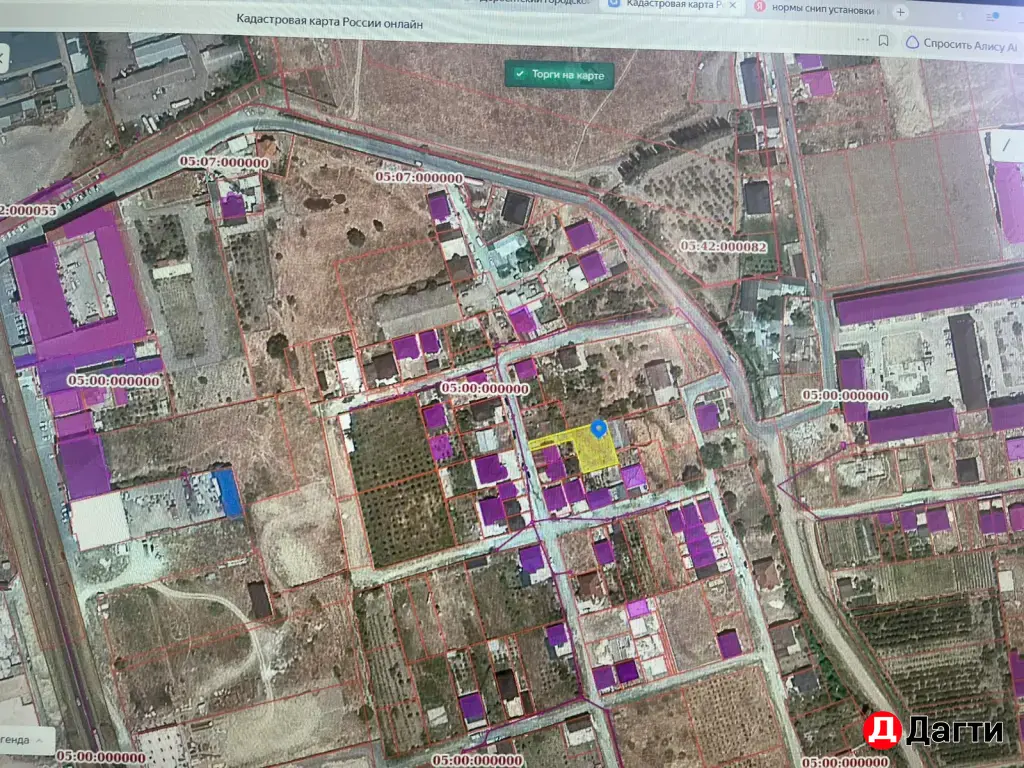Click 'Кадастровая карта России онлайн' page title
Screen dimensions: 1024x768
click(329, 22)
